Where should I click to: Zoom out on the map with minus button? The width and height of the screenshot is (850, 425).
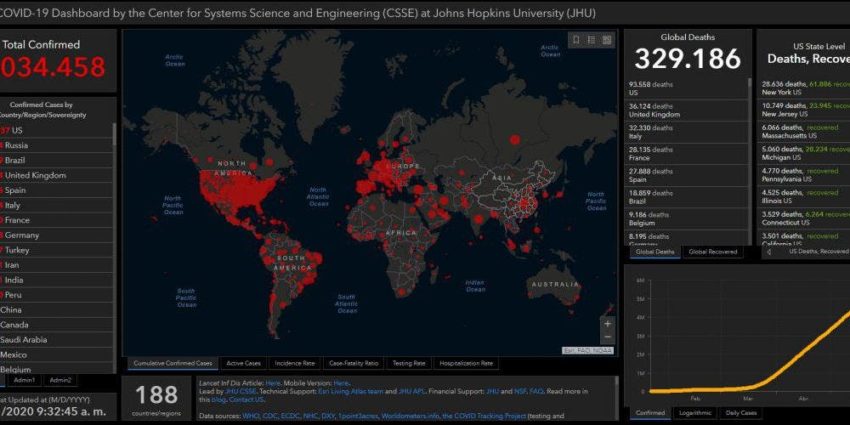[607, 339]
